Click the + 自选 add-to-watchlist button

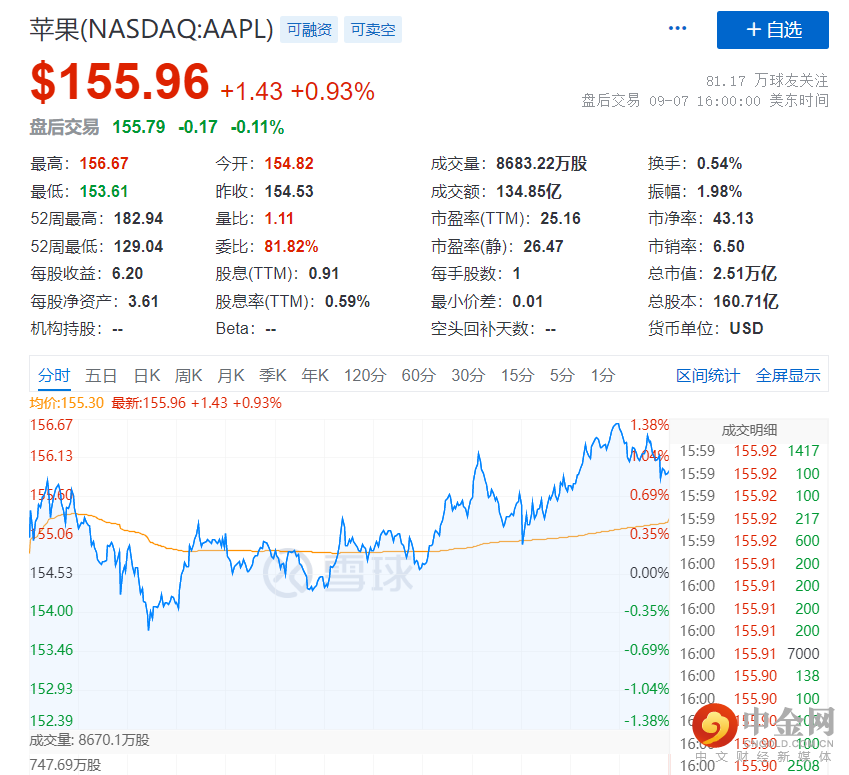pyautogui.click(x=773, y=30)
